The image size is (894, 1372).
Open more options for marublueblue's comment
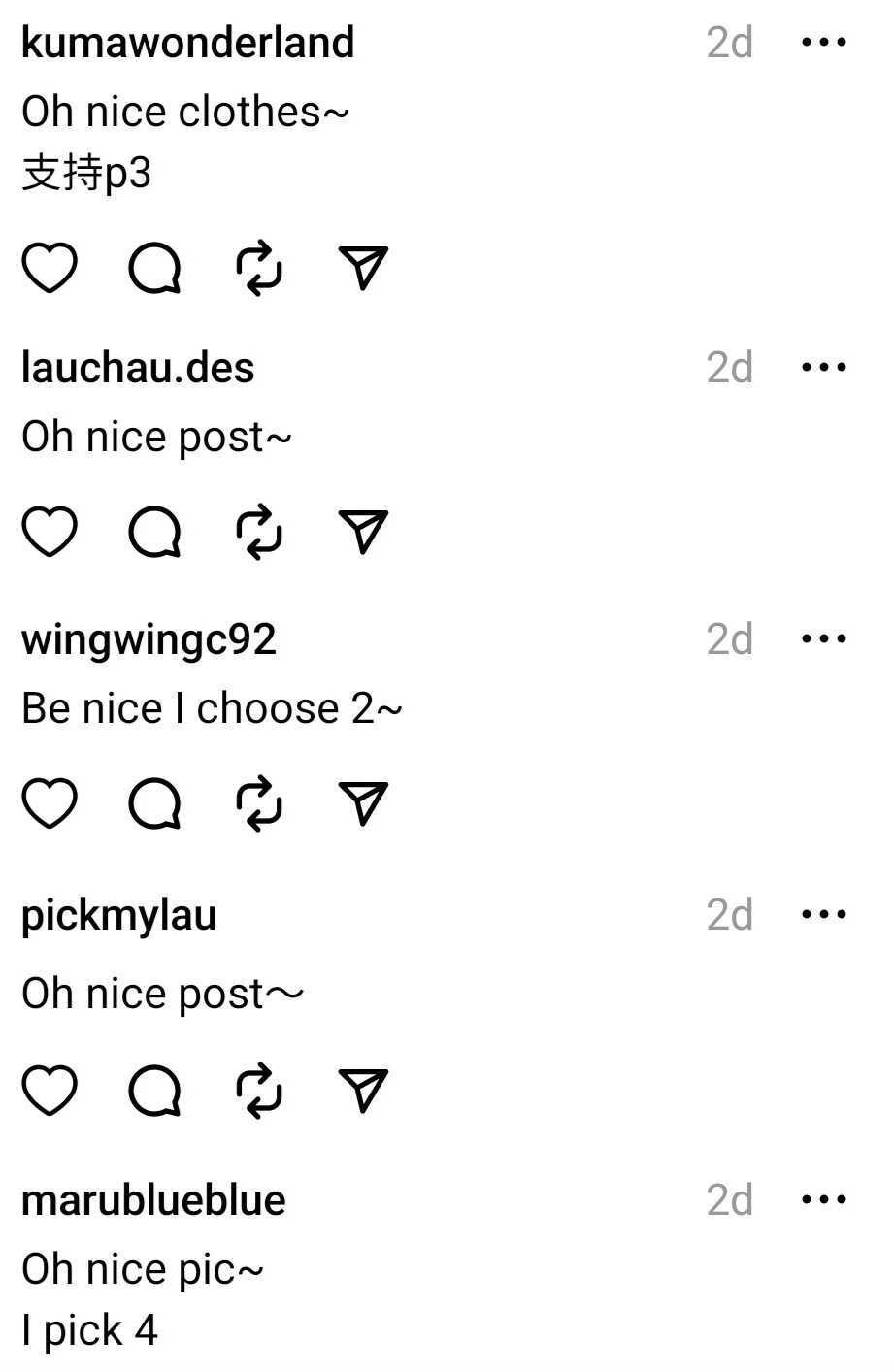824,1200
